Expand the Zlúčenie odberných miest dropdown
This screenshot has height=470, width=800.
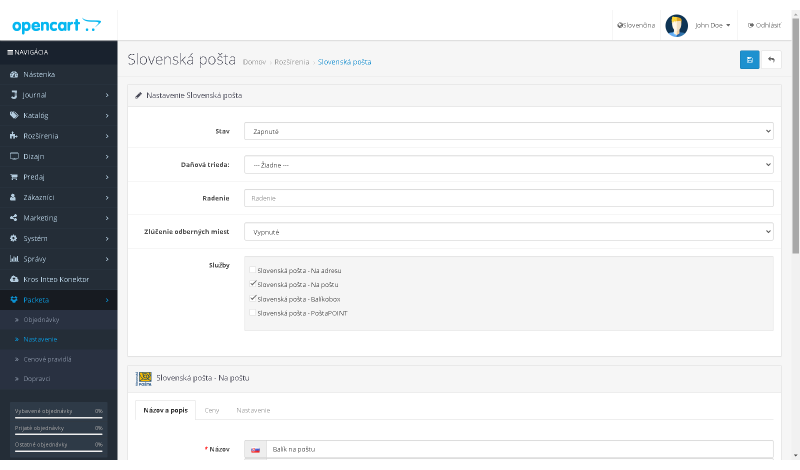[508, 232]
